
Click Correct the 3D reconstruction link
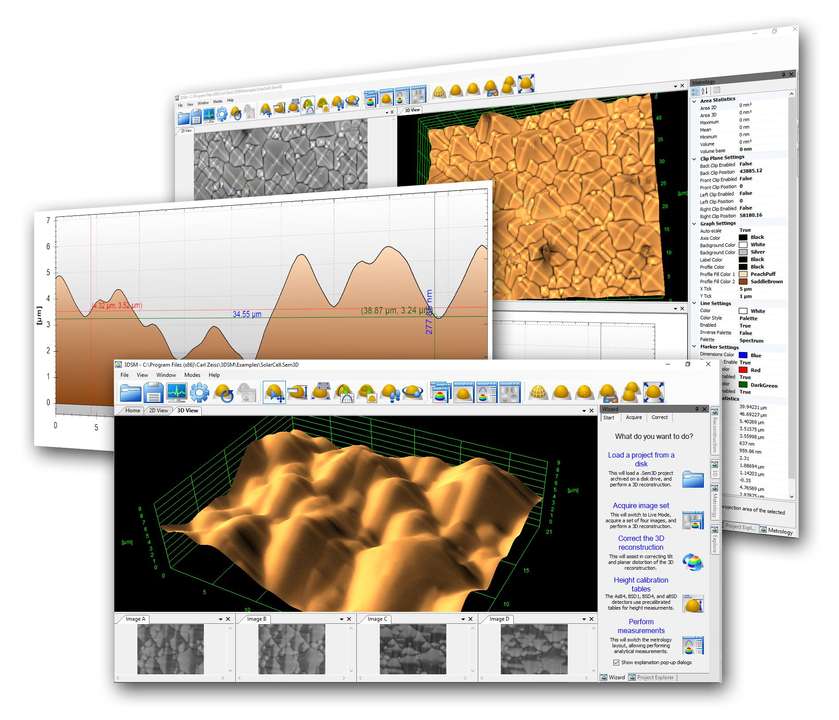click(641, 543)
